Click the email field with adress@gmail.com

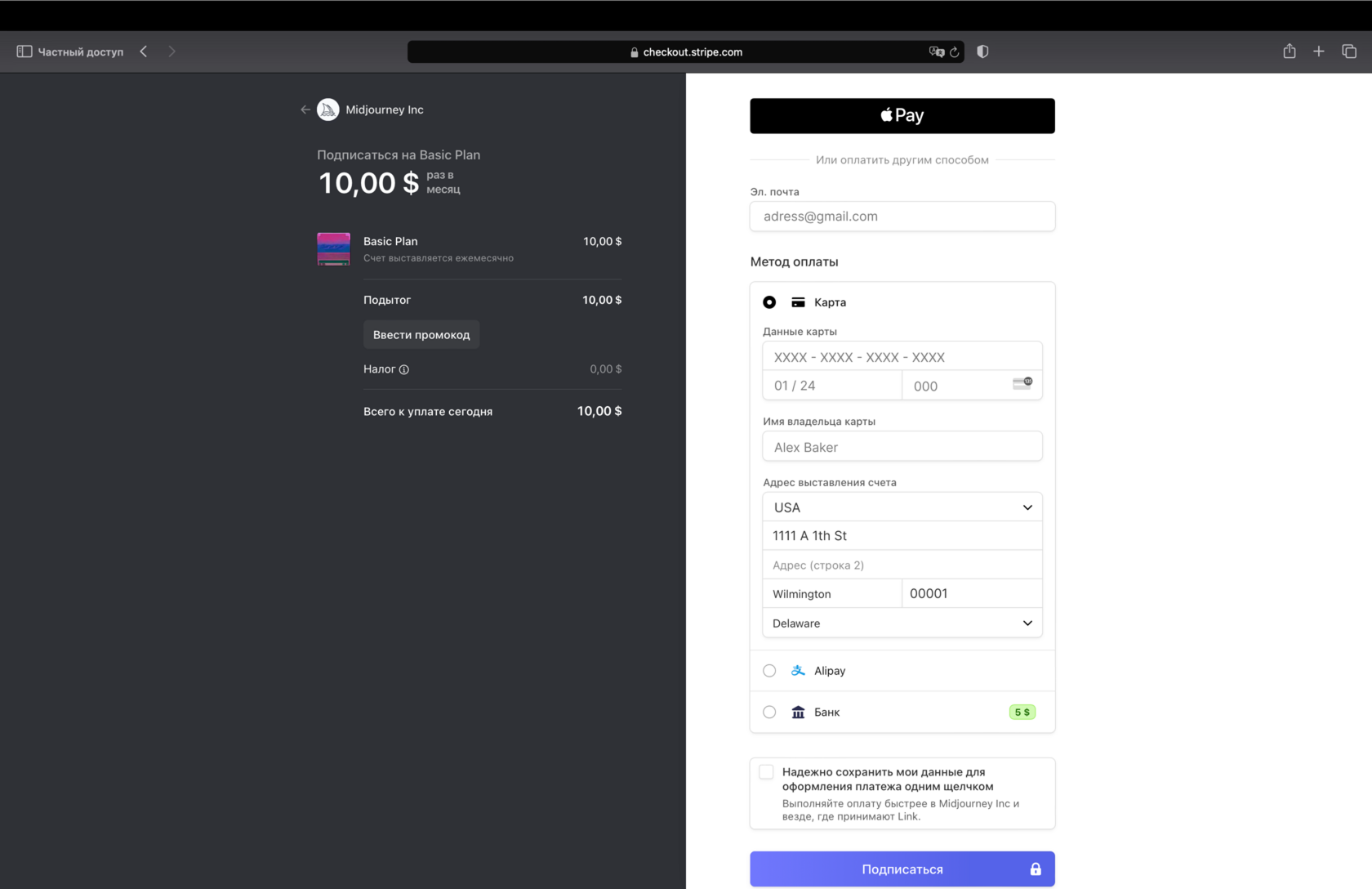(x=902, y=217)
